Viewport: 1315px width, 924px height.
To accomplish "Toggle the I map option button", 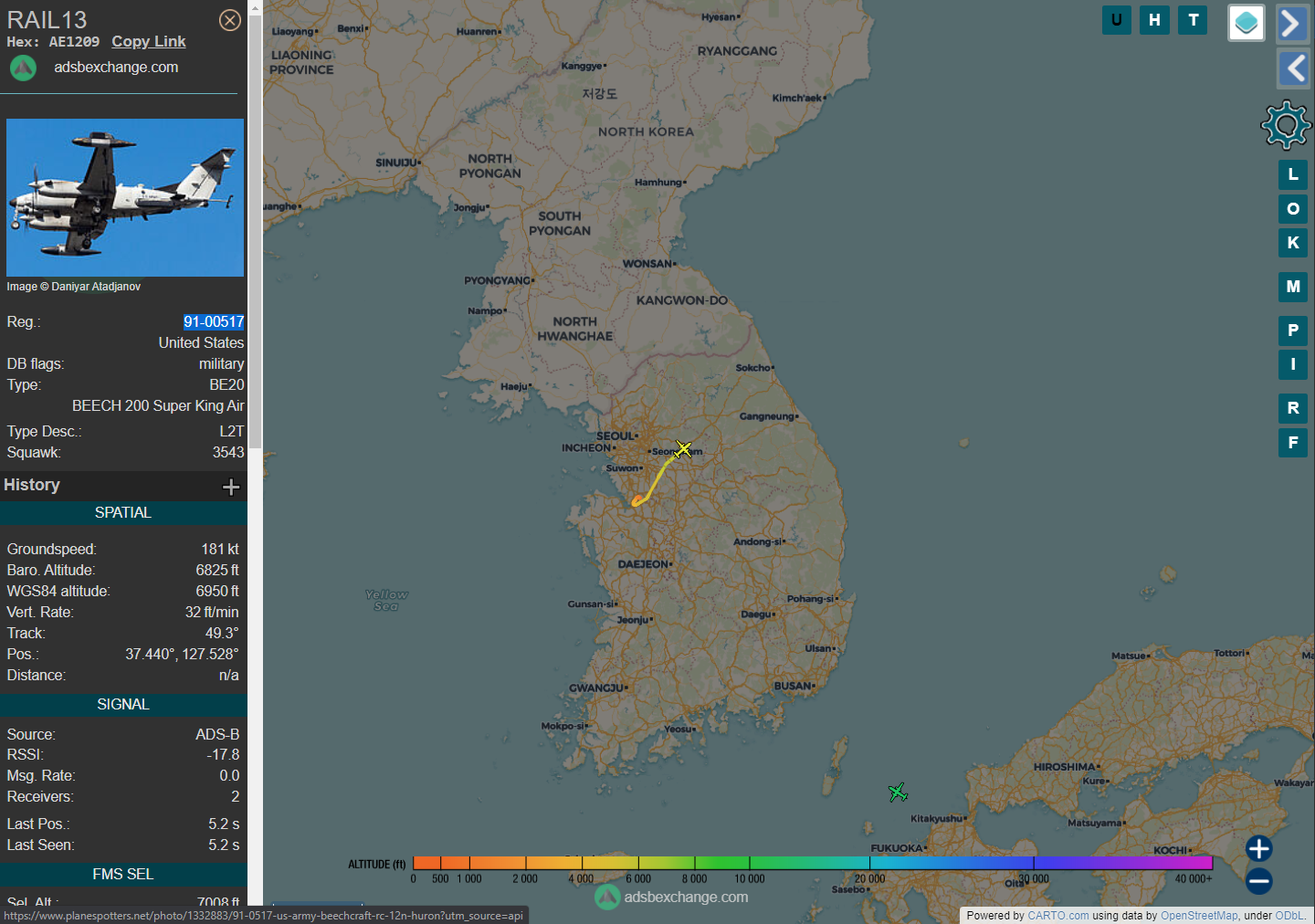I will click(x=1293, y=364).
